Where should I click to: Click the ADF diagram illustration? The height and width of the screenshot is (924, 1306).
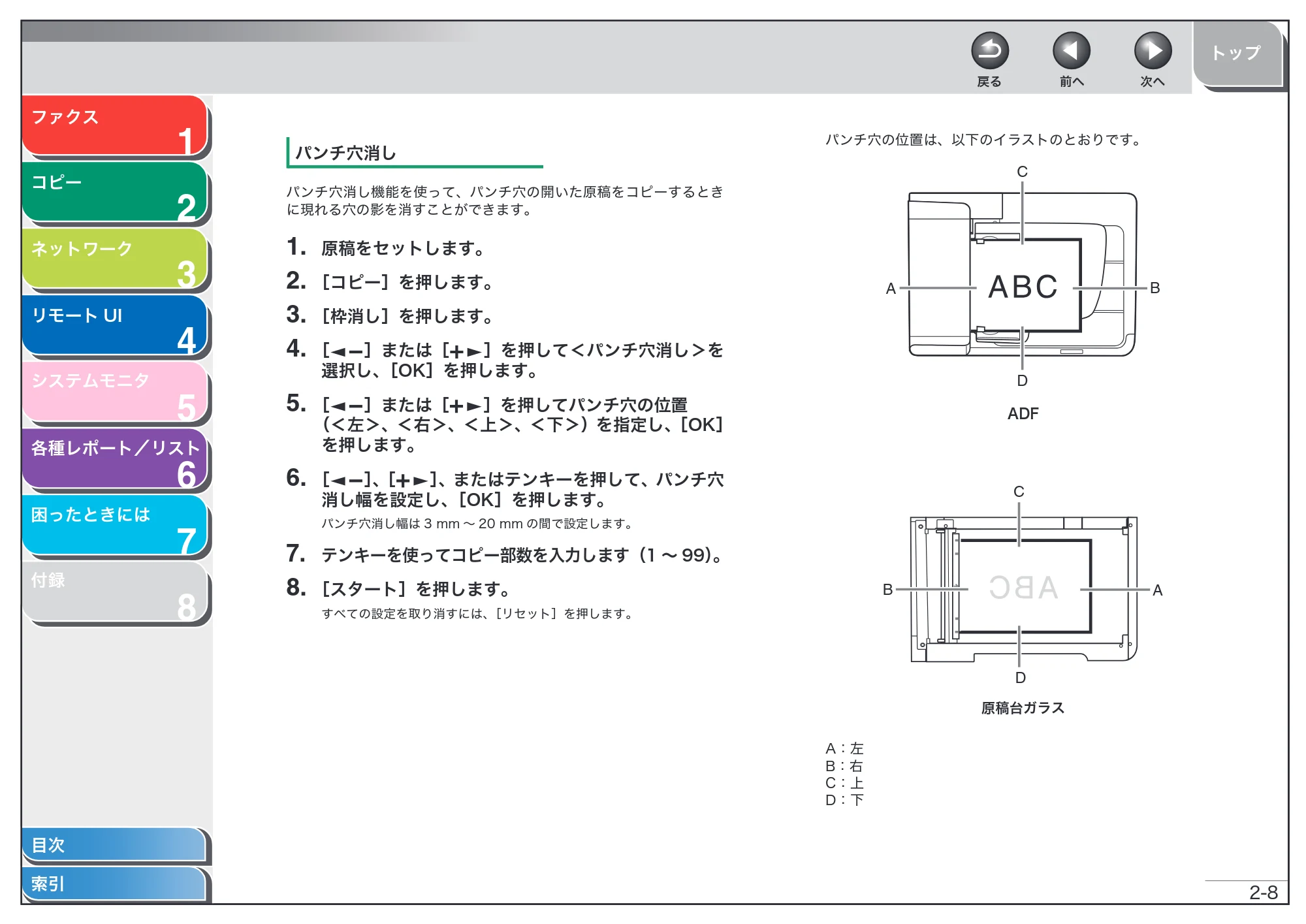(x=1023, y=275)
